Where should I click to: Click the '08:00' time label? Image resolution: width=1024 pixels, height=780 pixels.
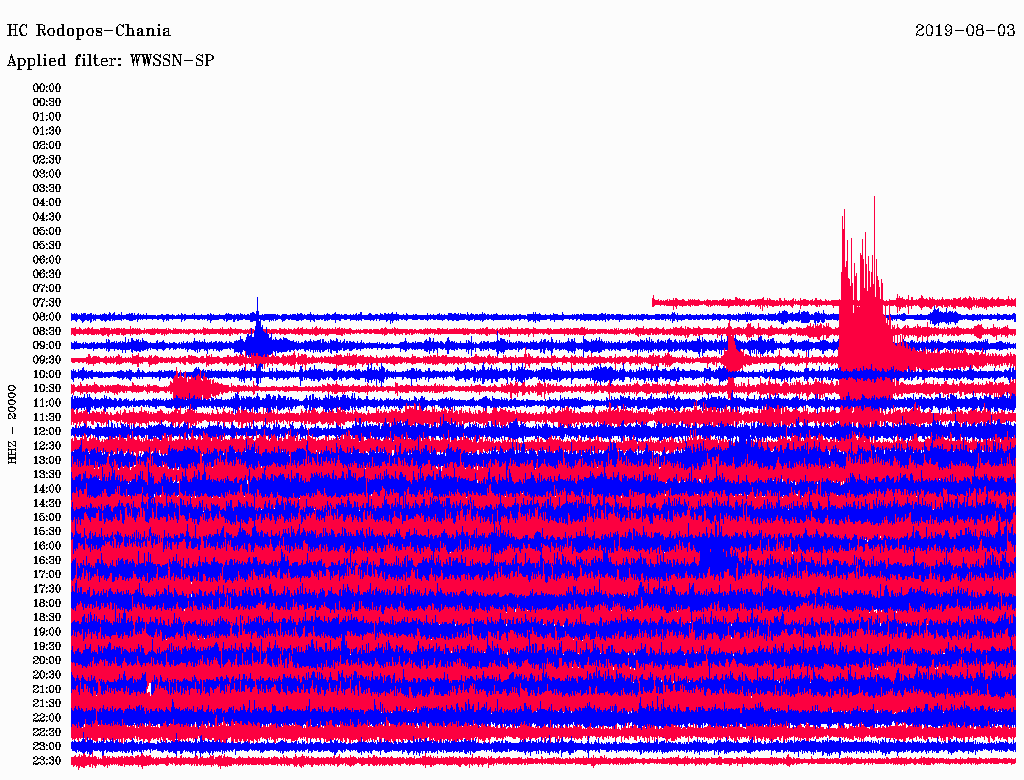47,317
